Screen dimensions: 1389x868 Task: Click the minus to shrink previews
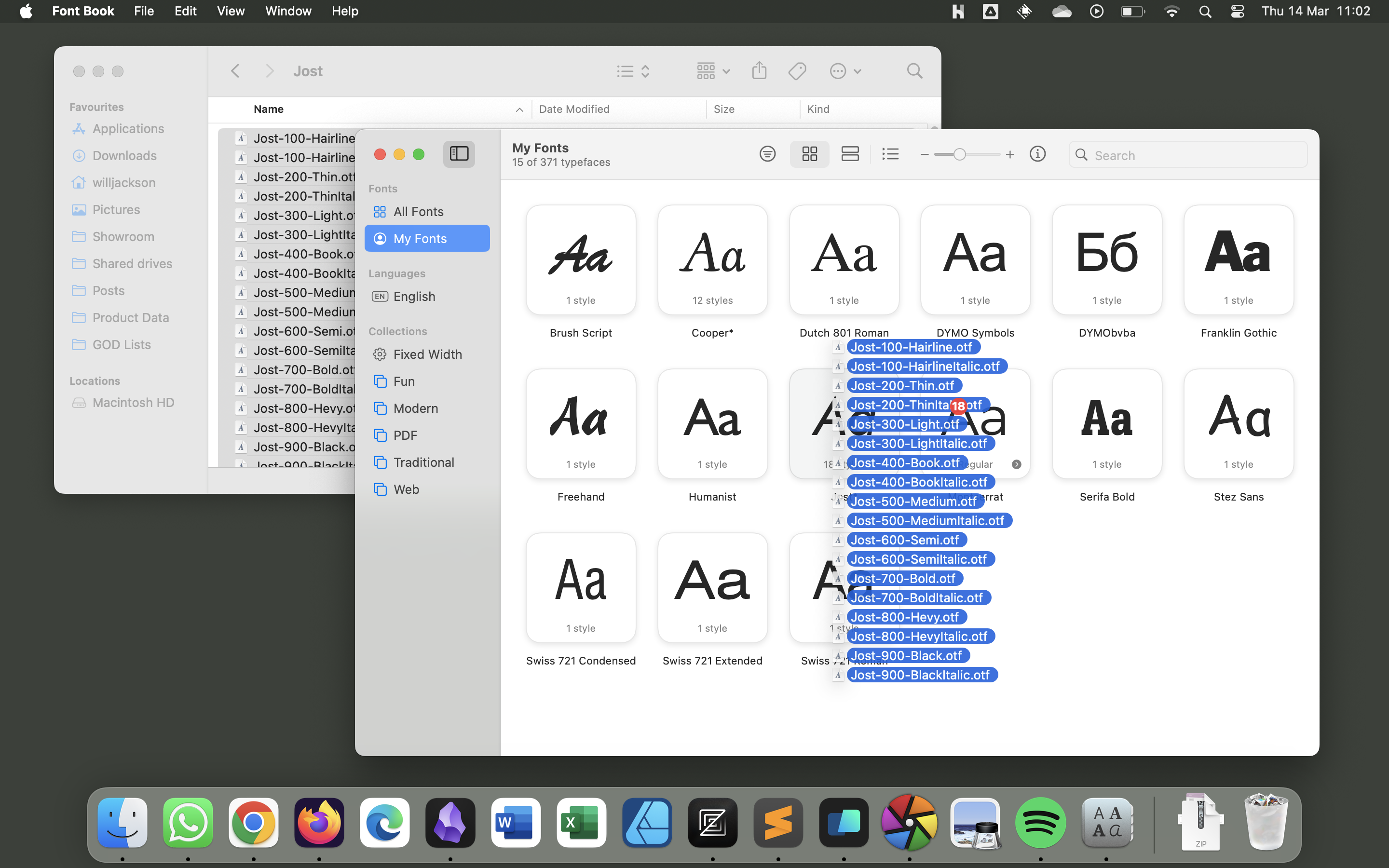click(924, 154)
